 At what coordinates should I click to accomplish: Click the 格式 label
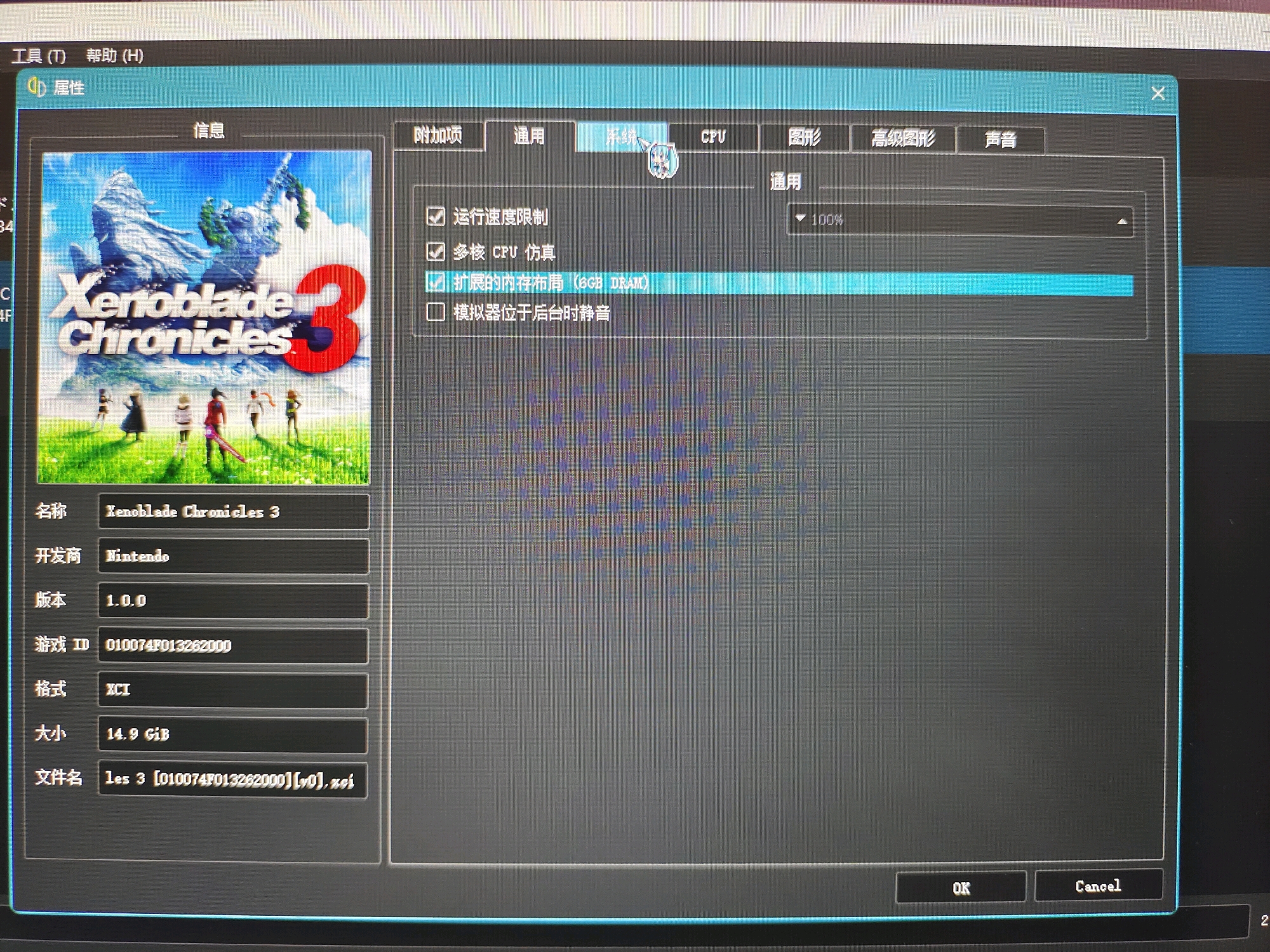(x=51, y=689)
